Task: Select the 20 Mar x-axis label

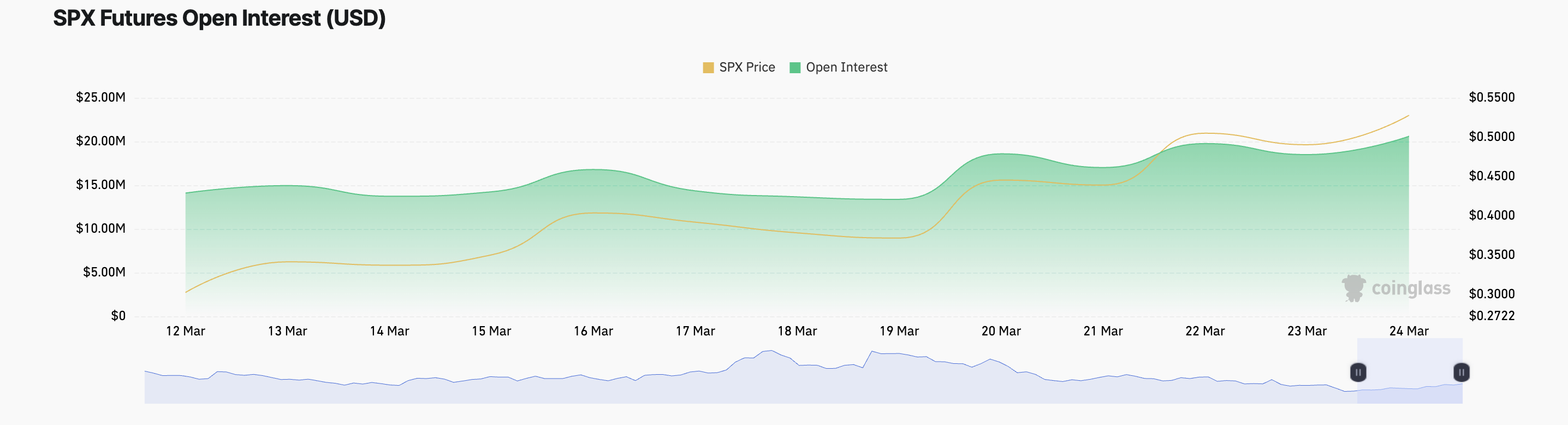Action: [1001, 331]
